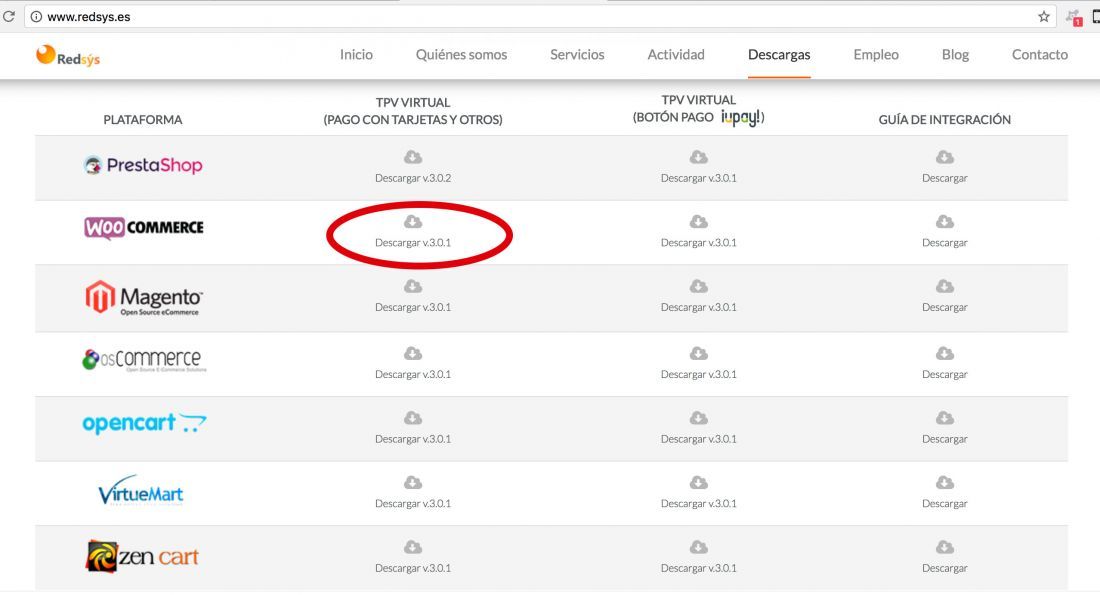
Task: Click the WooCommerce platform logo
Action: 144,227
